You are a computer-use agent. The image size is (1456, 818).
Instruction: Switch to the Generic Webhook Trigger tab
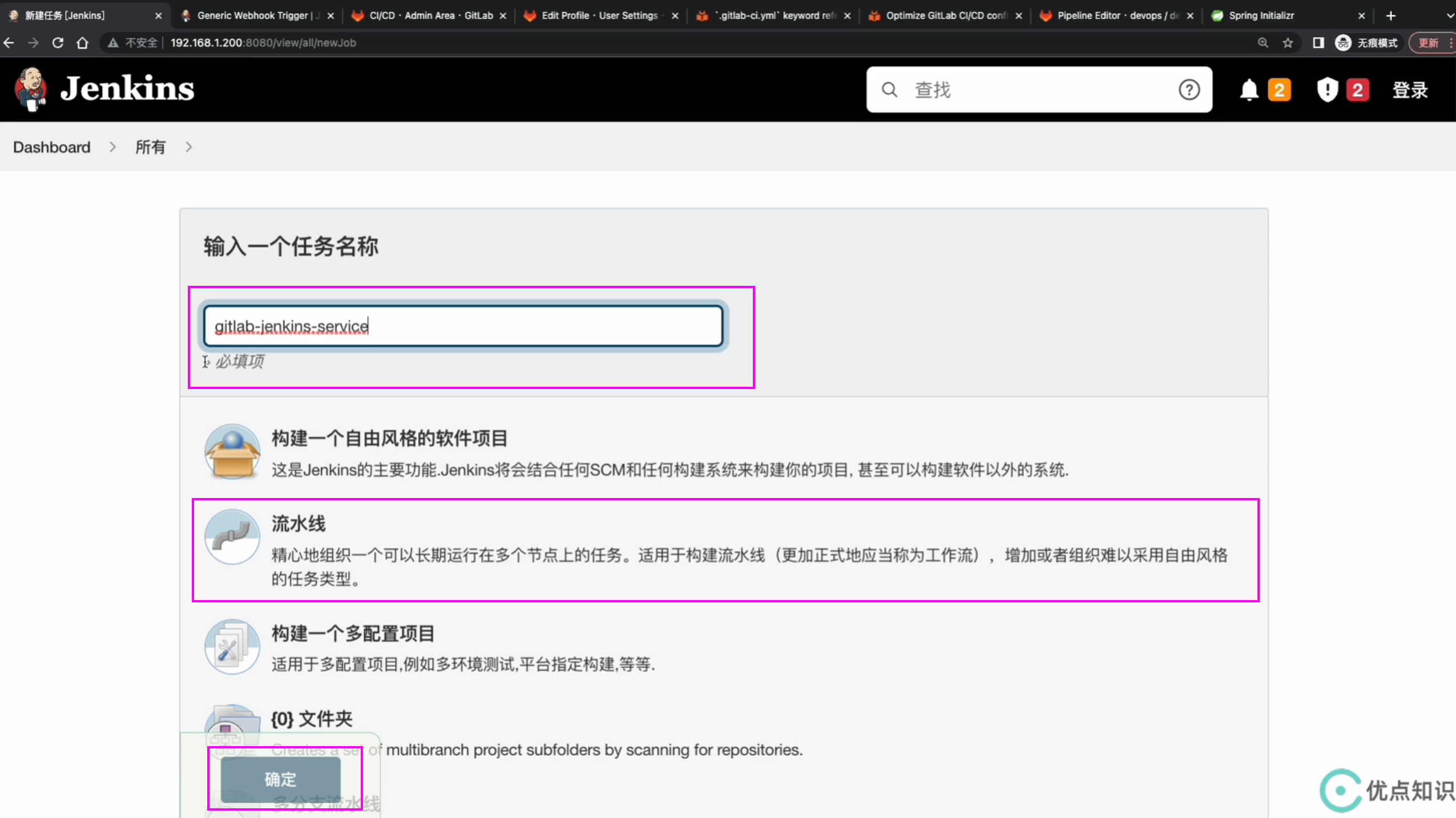pos(257,15)
